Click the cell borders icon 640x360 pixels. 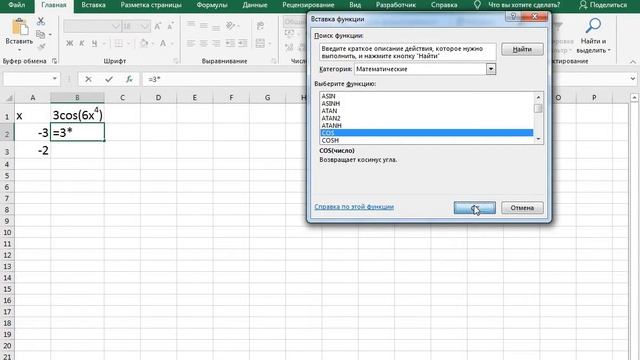(118, 43)
